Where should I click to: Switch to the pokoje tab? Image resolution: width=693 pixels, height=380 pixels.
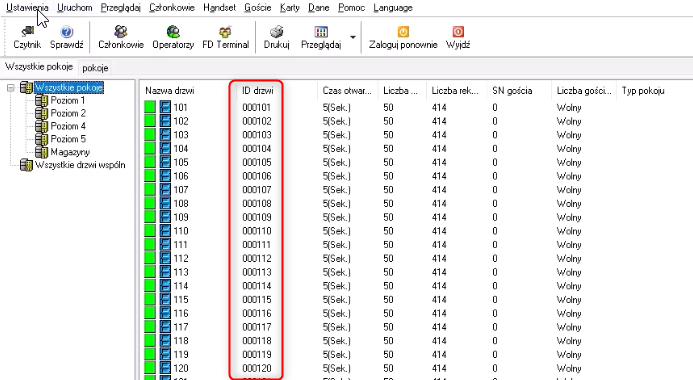pos(95,68)
